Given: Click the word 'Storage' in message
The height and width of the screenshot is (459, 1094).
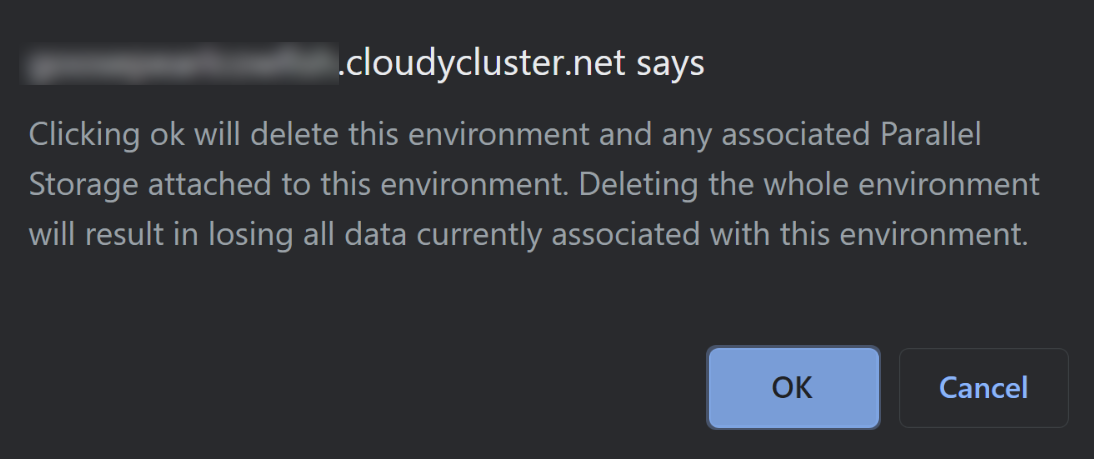Looking at the screenshot, I should point(83,184).
